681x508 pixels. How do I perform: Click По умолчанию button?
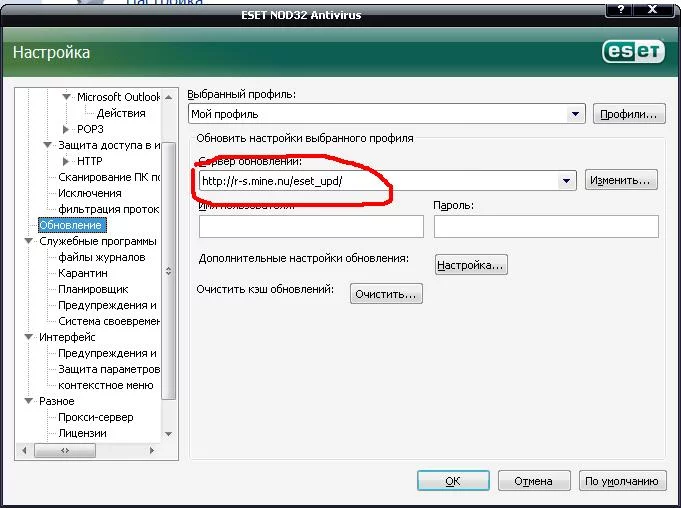click(x=622, y=481)
